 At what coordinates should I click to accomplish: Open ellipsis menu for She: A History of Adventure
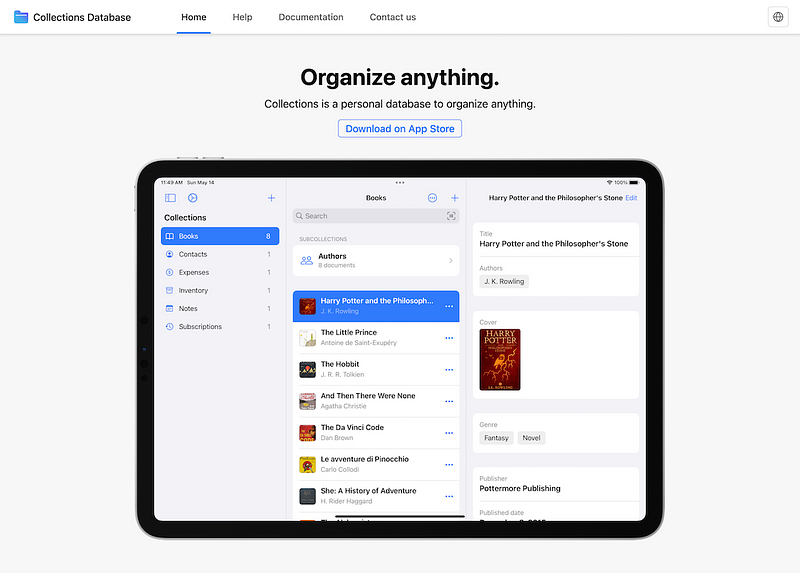449,496
